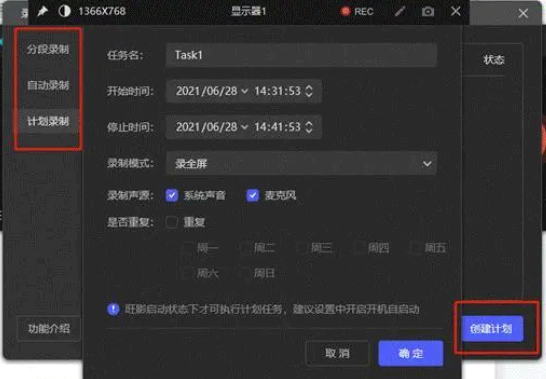
Task: Open the 分段录制 tab
Action: (x=48, y=49)
